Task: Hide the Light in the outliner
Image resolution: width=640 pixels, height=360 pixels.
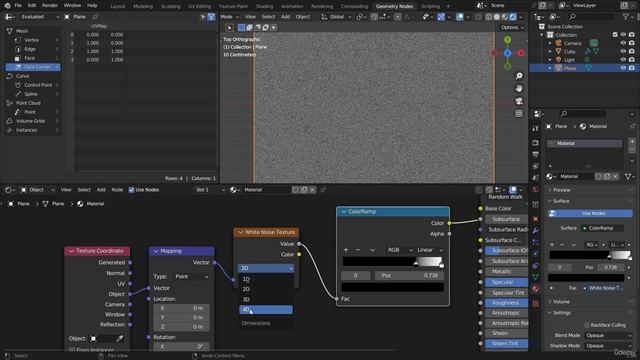Action: (623, 60)
